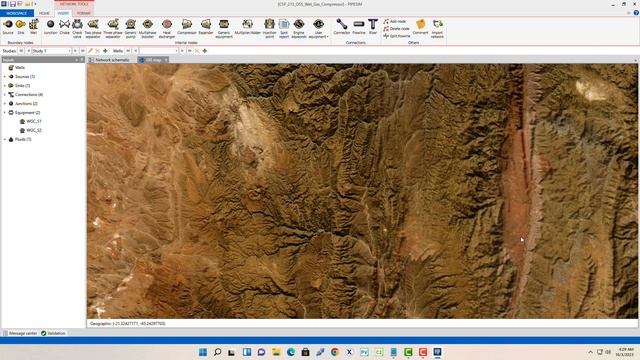This screenshot has width=640, height=360.
Task: Add a new well with green plus
Action: (205, 51)
